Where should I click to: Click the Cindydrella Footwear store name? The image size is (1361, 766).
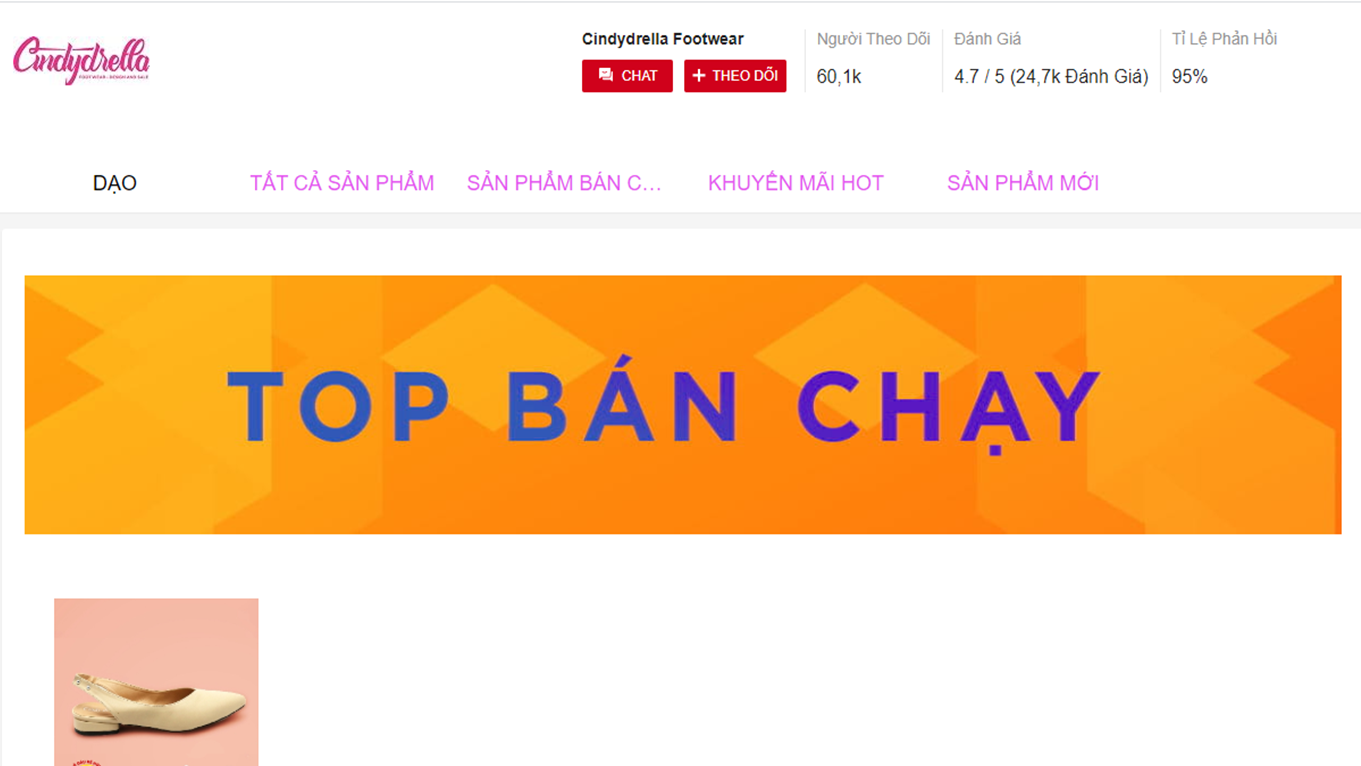(663, 39)
